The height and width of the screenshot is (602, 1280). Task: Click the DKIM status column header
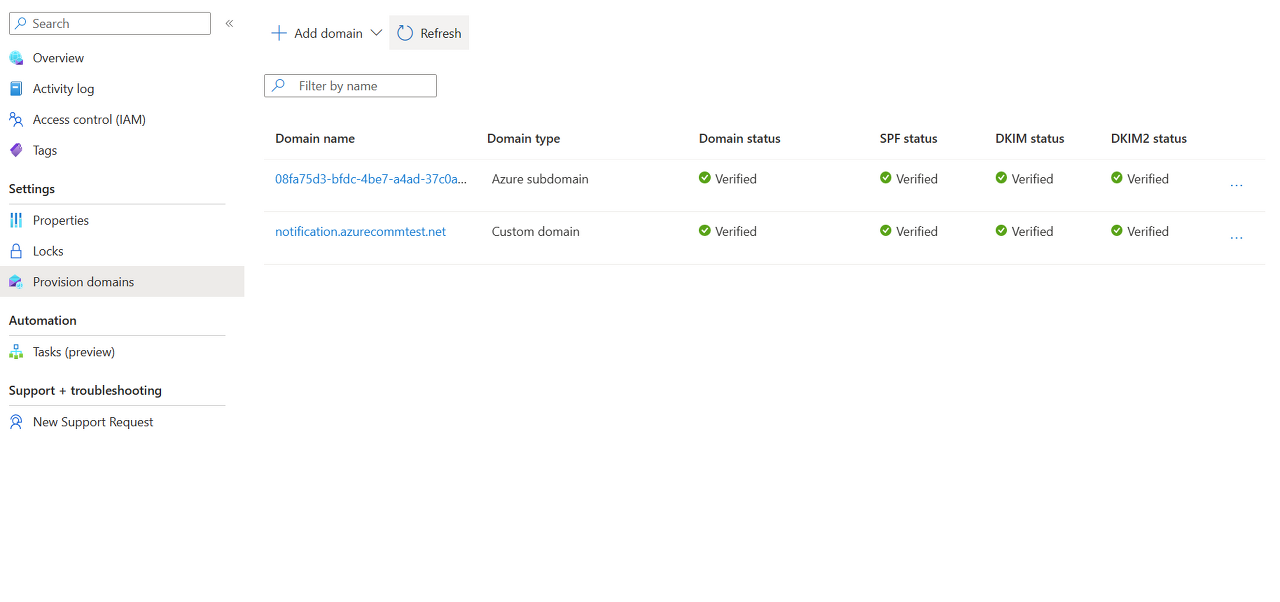pyautogui.click(x=1030, y=139)
